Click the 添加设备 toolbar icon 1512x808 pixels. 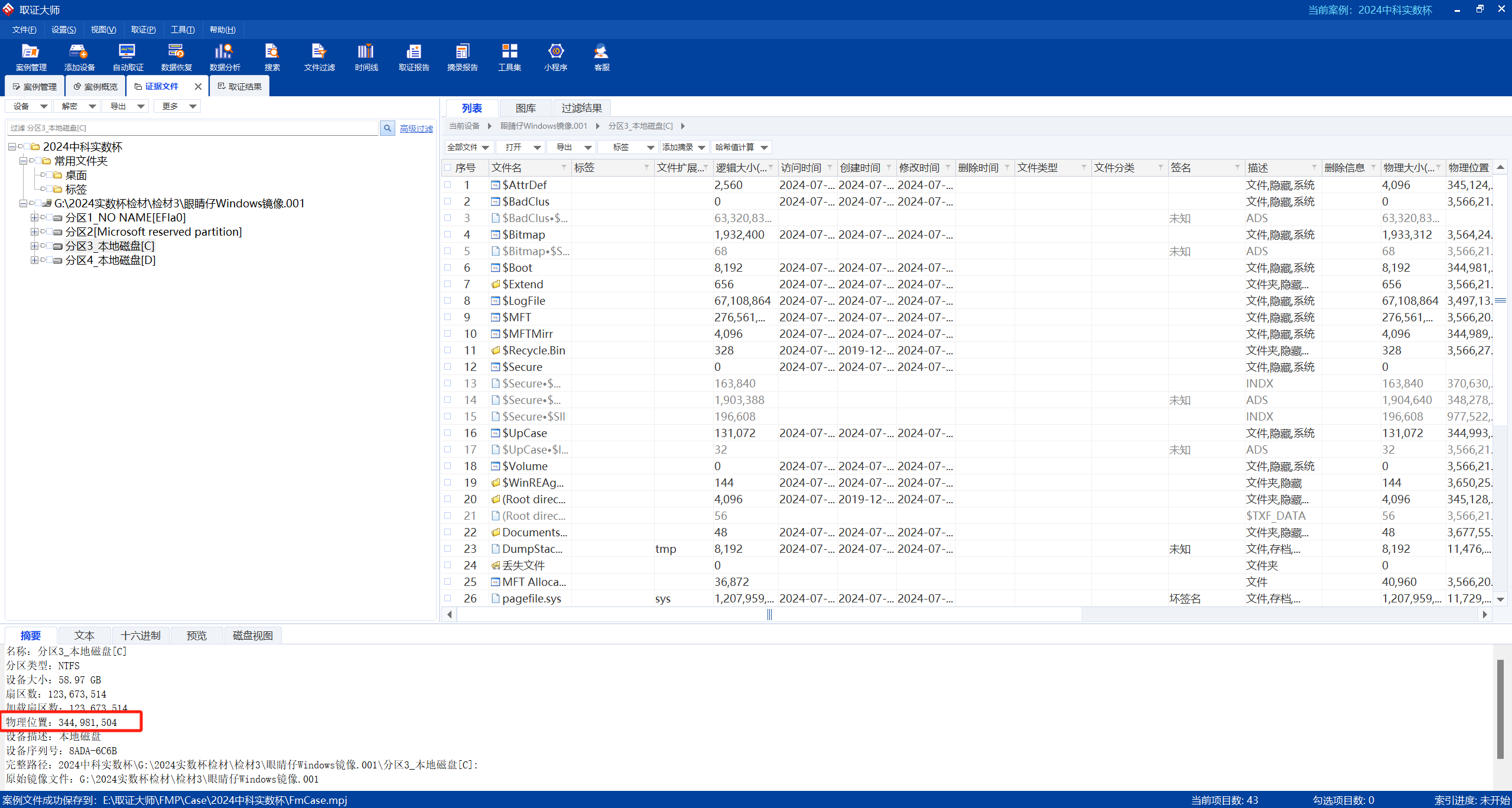pos(79,57)
